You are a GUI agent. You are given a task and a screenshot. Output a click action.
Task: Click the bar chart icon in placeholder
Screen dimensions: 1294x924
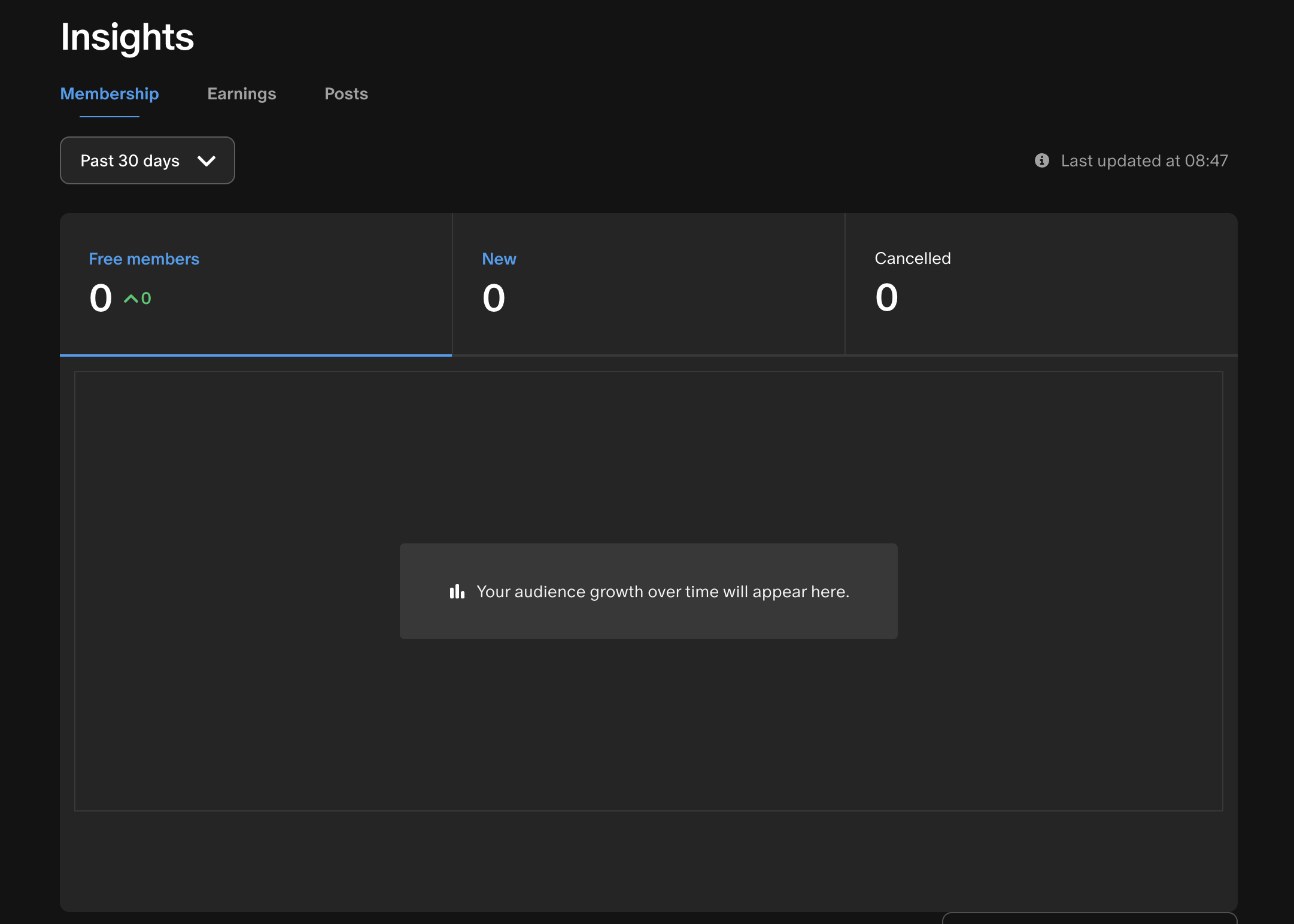(457, 592)
